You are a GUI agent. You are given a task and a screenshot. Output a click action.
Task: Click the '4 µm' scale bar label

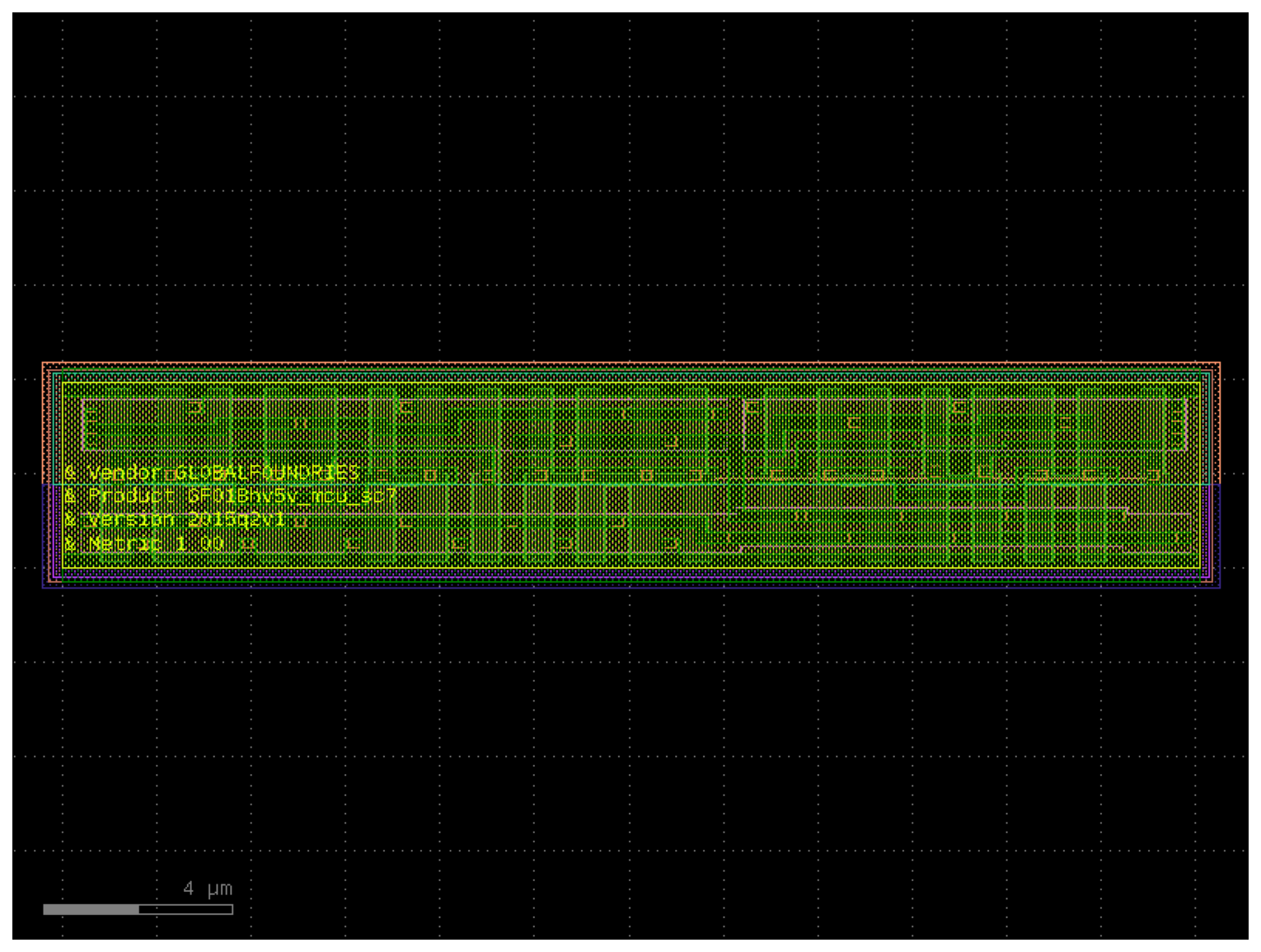pos(208,889)
